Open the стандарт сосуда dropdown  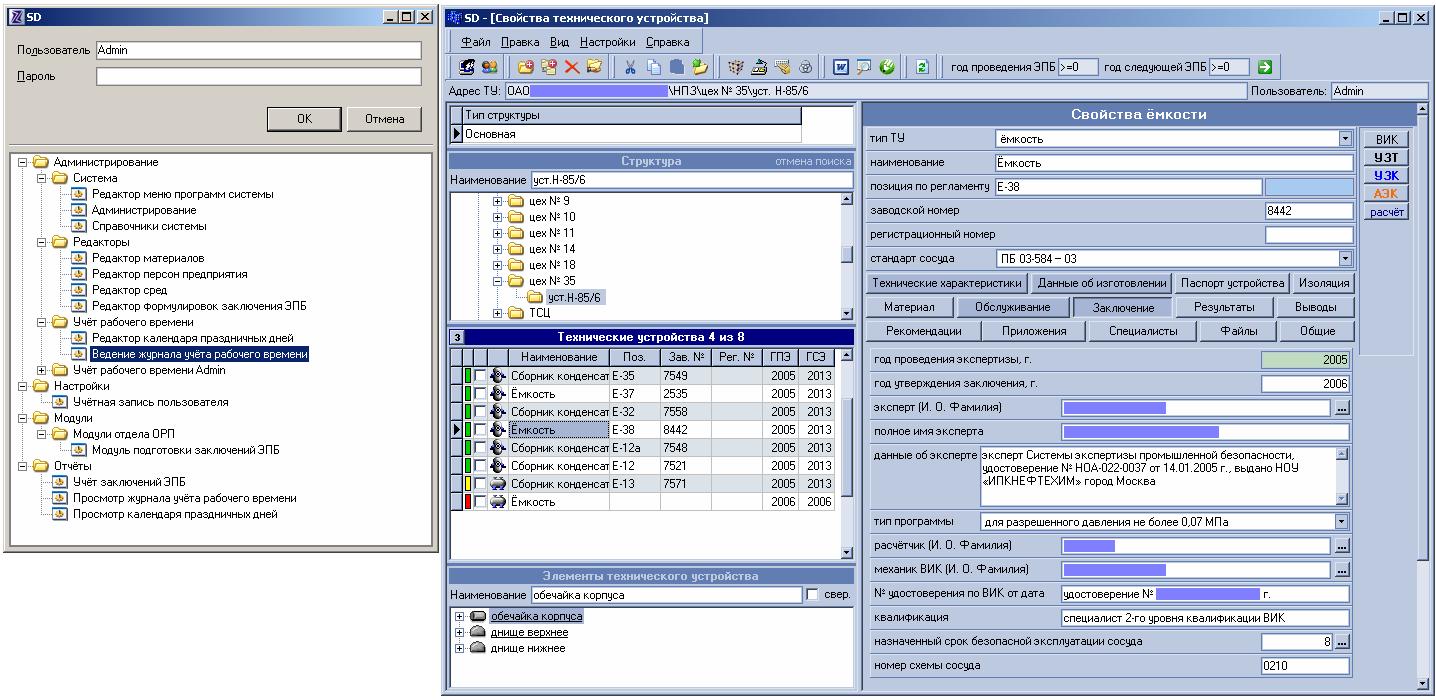click(1345, 258)
